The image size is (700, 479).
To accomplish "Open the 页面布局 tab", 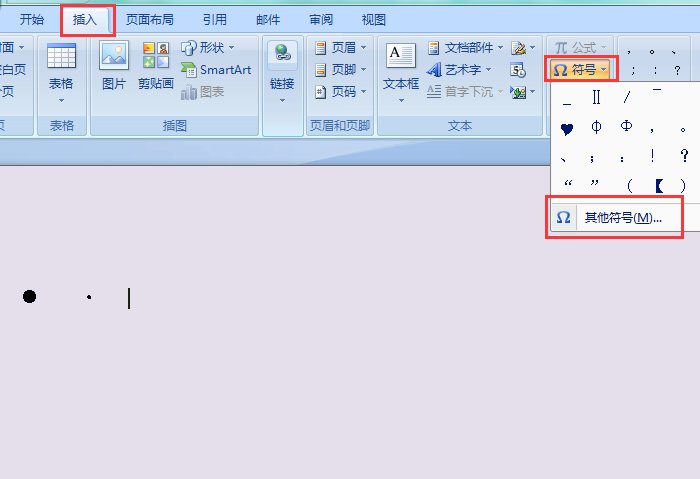I will (150, 20).
